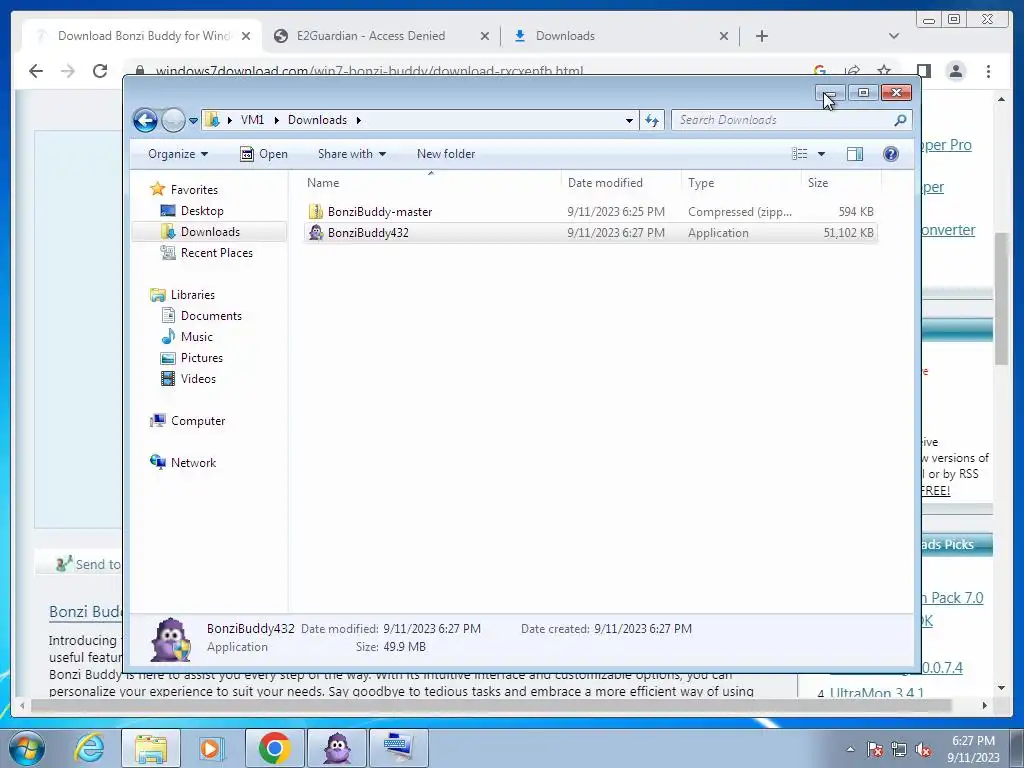Screen dimensions: 1024x768
Task: Click Windows Explorer taskbar icon
Action: pos(150,748)
